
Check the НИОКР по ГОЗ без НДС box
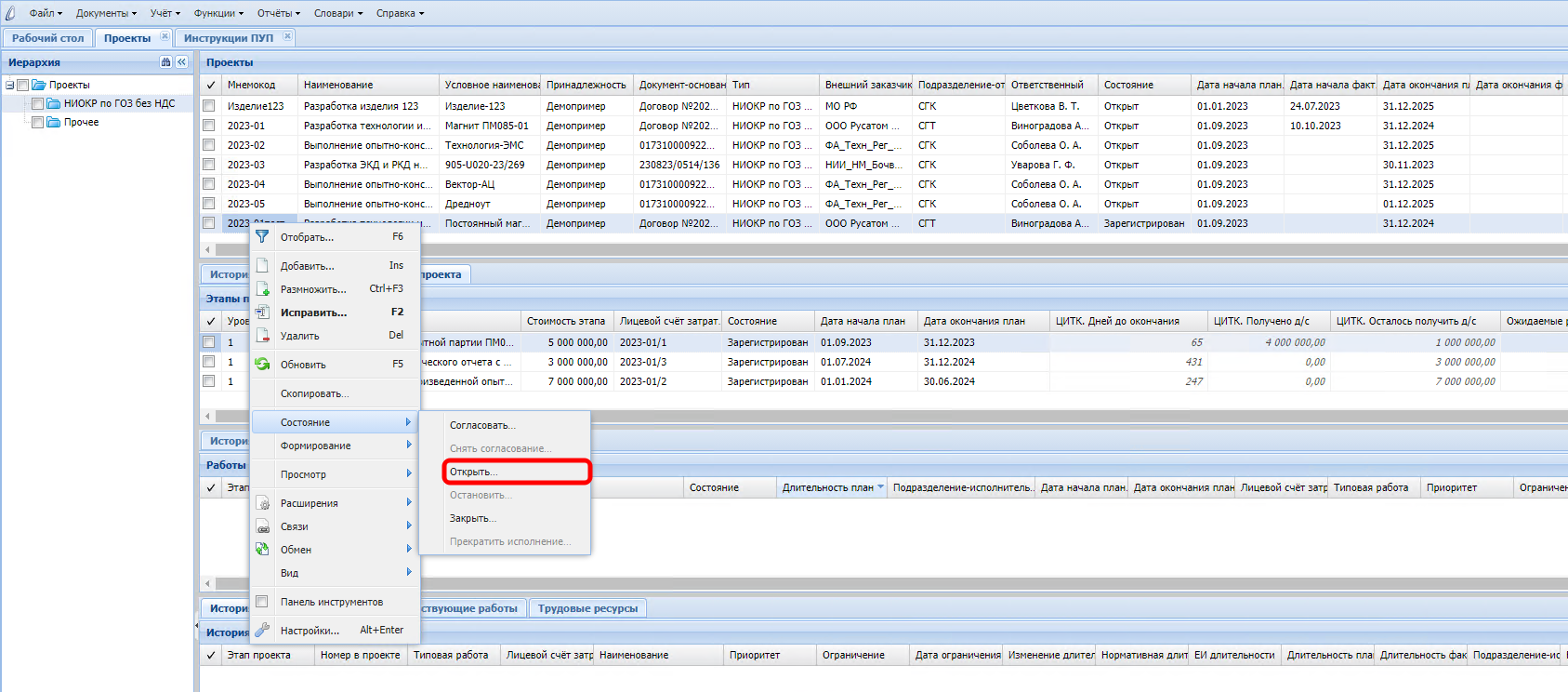(x=38, y=104)
